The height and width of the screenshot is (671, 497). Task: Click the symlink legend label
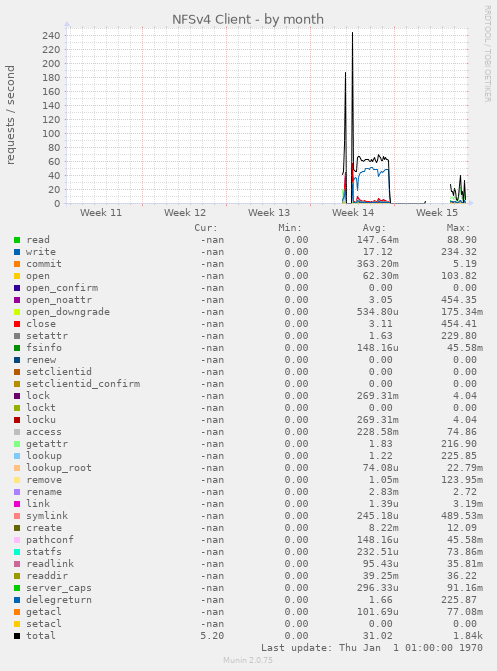click(47, 516)
